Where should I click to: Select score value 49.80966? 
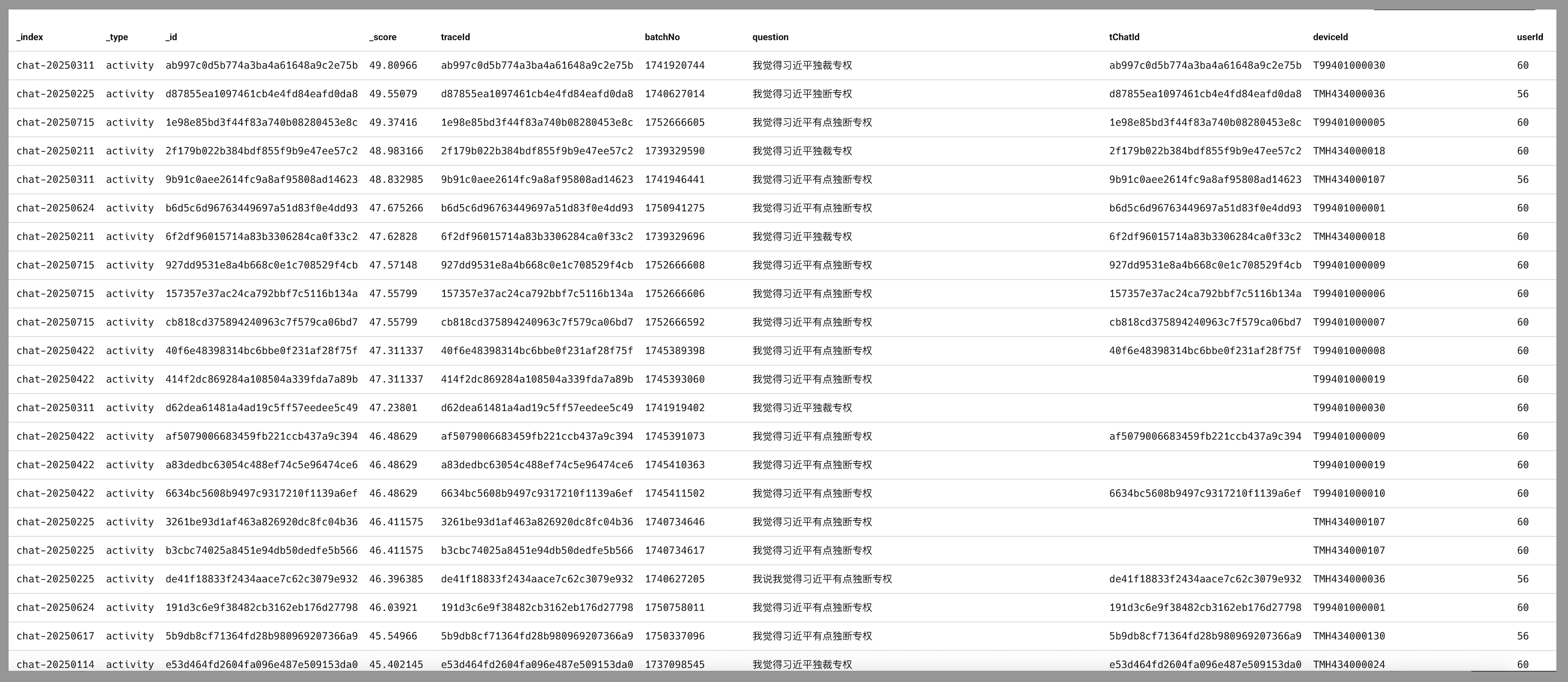click(393, 66)
